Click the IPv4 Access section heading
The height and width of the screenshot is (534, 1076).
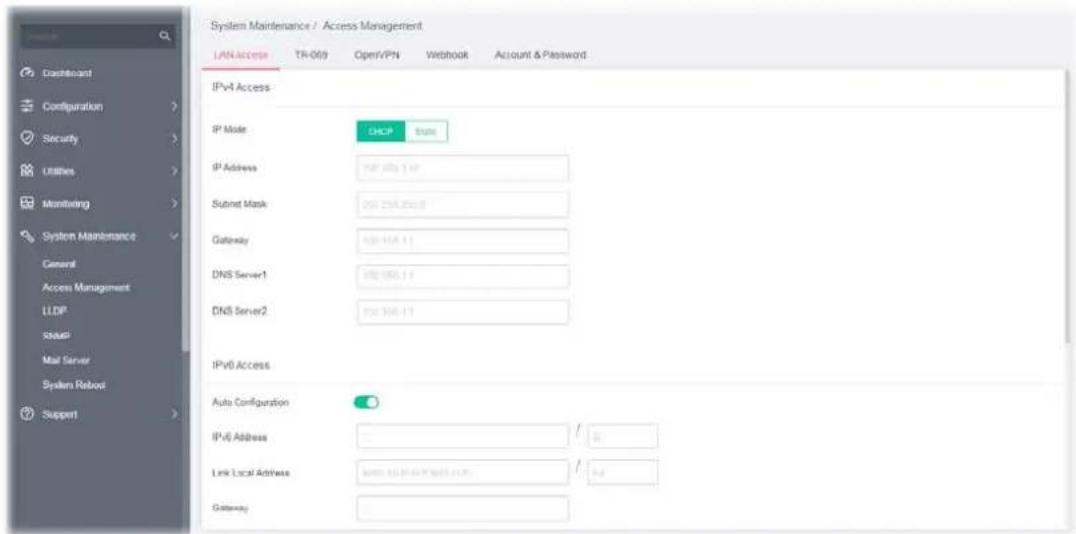[x=241, y=89]
